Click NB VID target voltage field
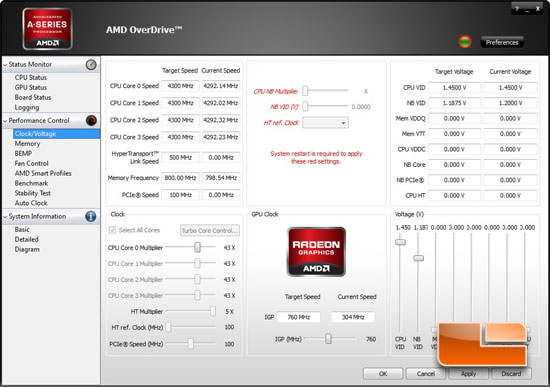Viewport: 550px width, 387px height. coord(454,103)
